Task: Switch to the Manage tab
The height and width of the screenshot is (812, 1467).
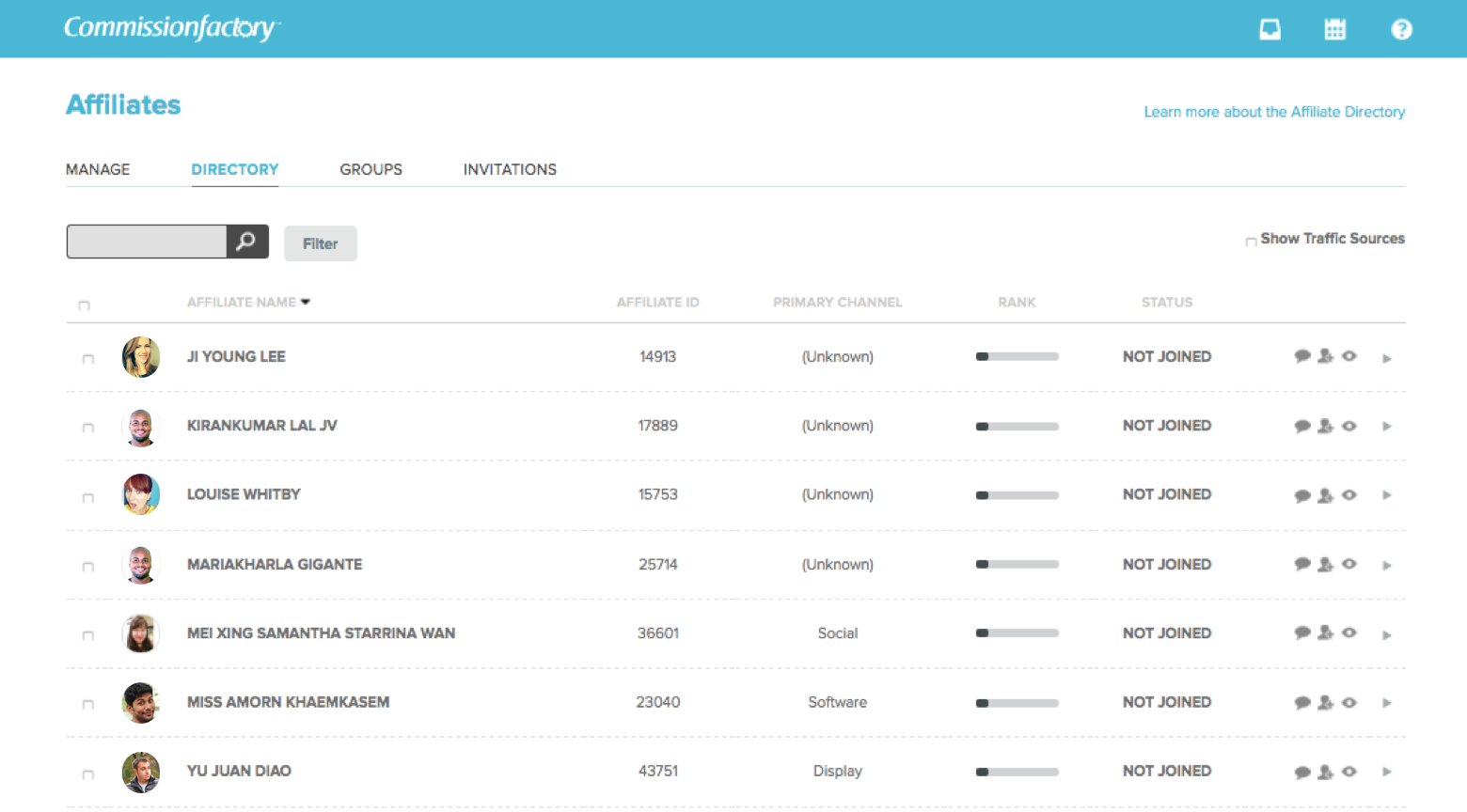Action: point(98,169)
